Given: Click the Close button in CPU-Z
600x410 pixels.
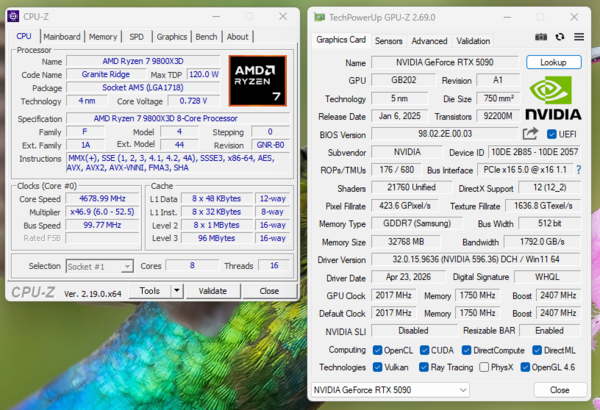Looking at the screenshot, I should click(x=269, y=291).
